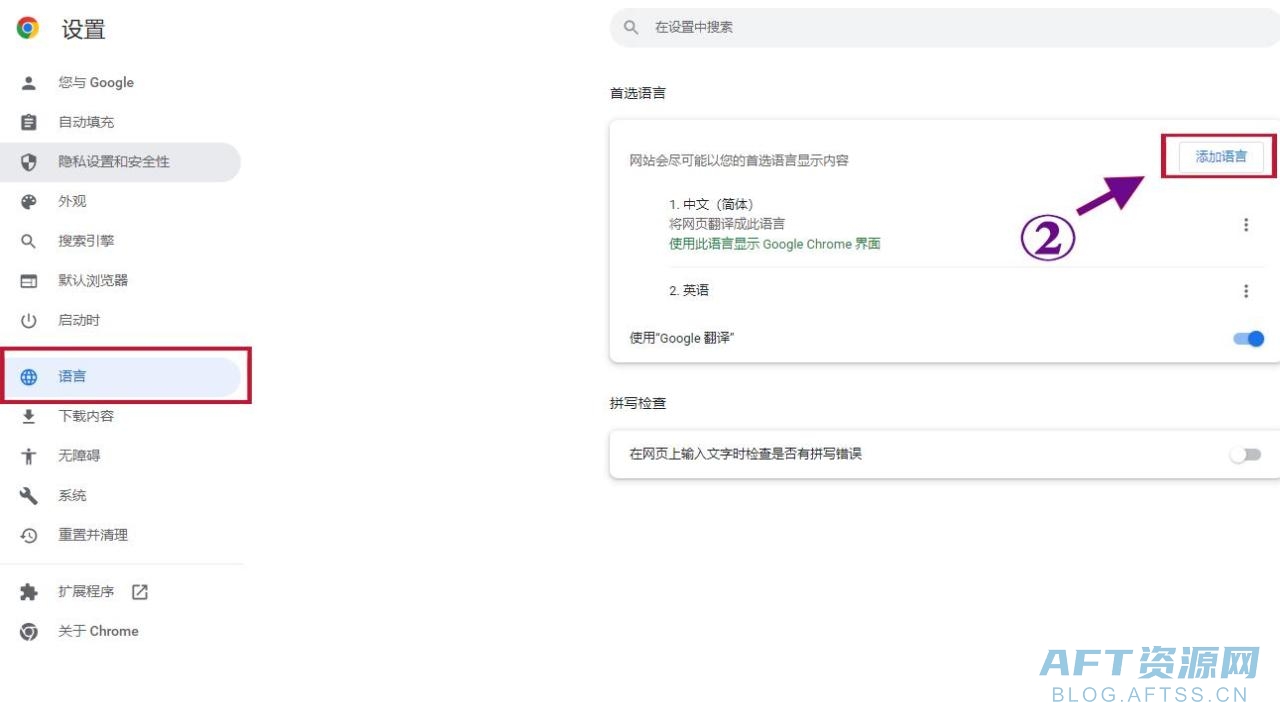
Task: Open the 外观 settings page
Action: click(120, 202)
